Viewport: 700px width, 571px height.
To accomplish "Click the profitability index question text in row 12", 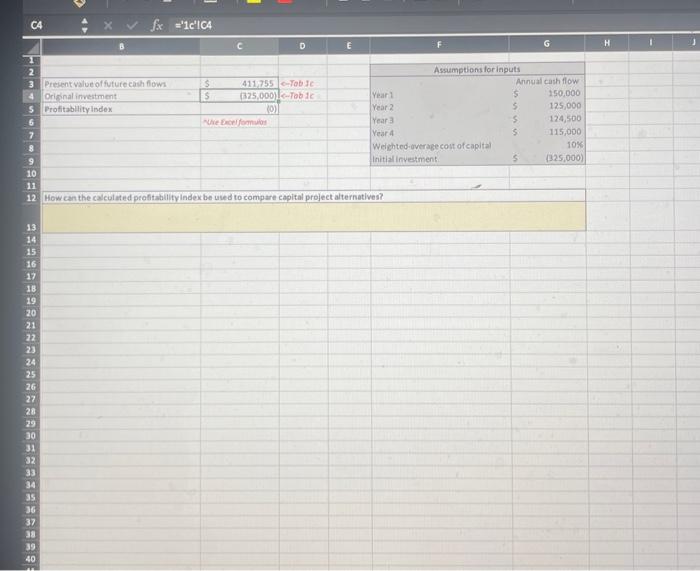I will (213, 197).
